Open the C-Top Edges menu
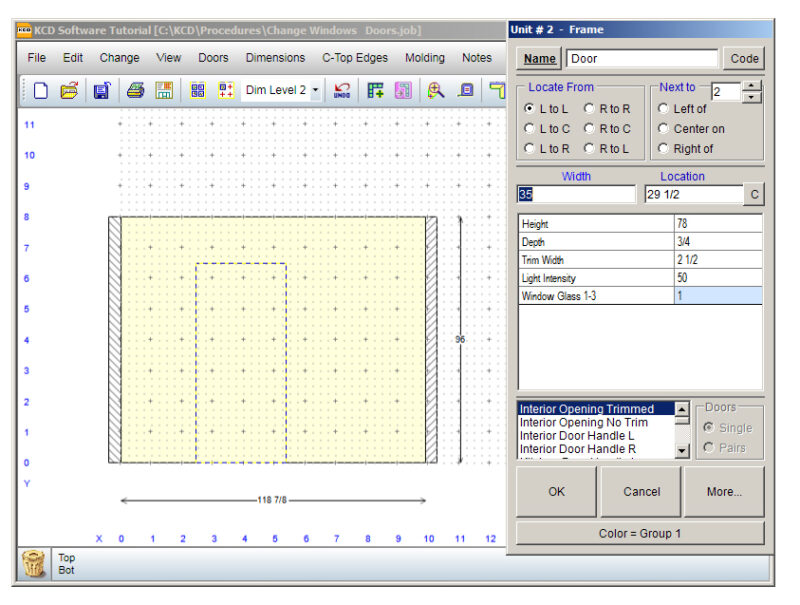Viewport: 800px width, 605px height. pos(354,58)
